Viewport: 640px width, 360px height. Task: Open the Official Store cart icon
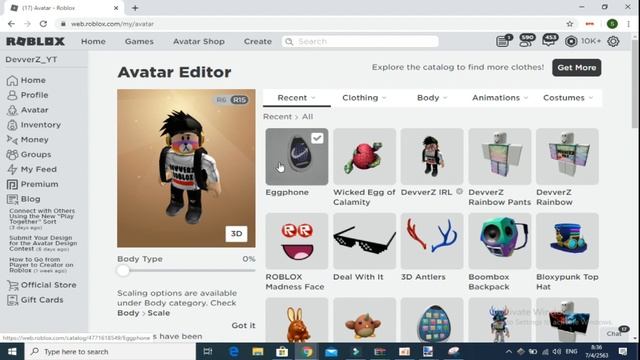pyautogui.click(x=13, y=285)
